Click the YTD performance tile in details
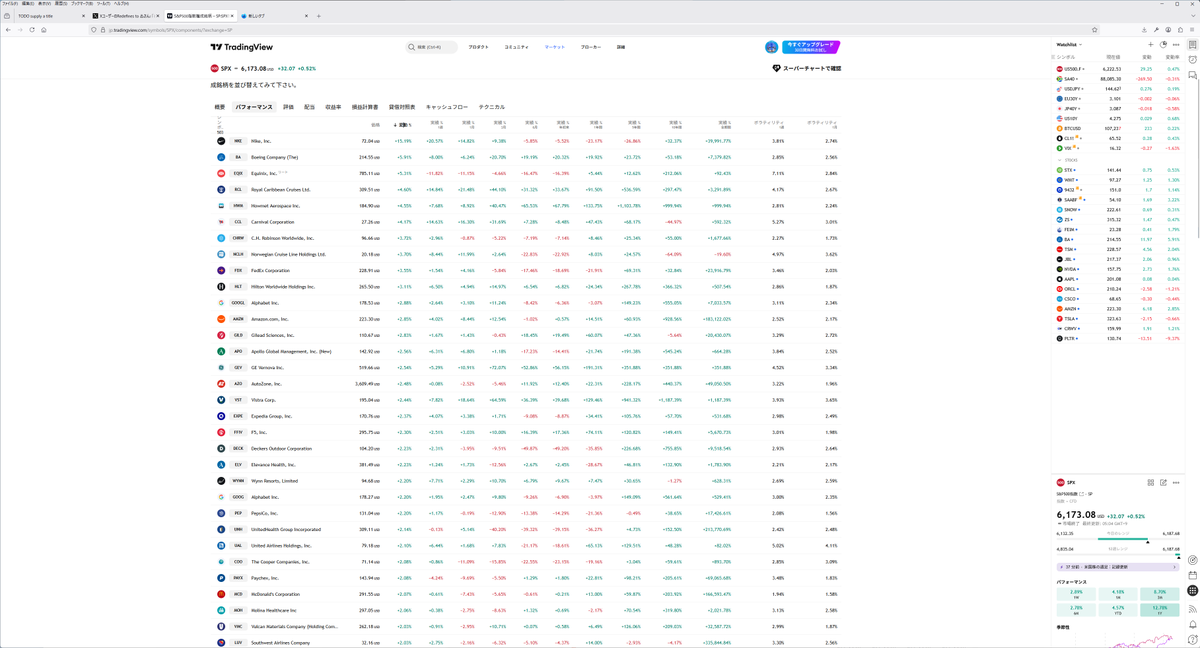The height and width of the screenshot is (648, 1200). (x=1118, y=609)
